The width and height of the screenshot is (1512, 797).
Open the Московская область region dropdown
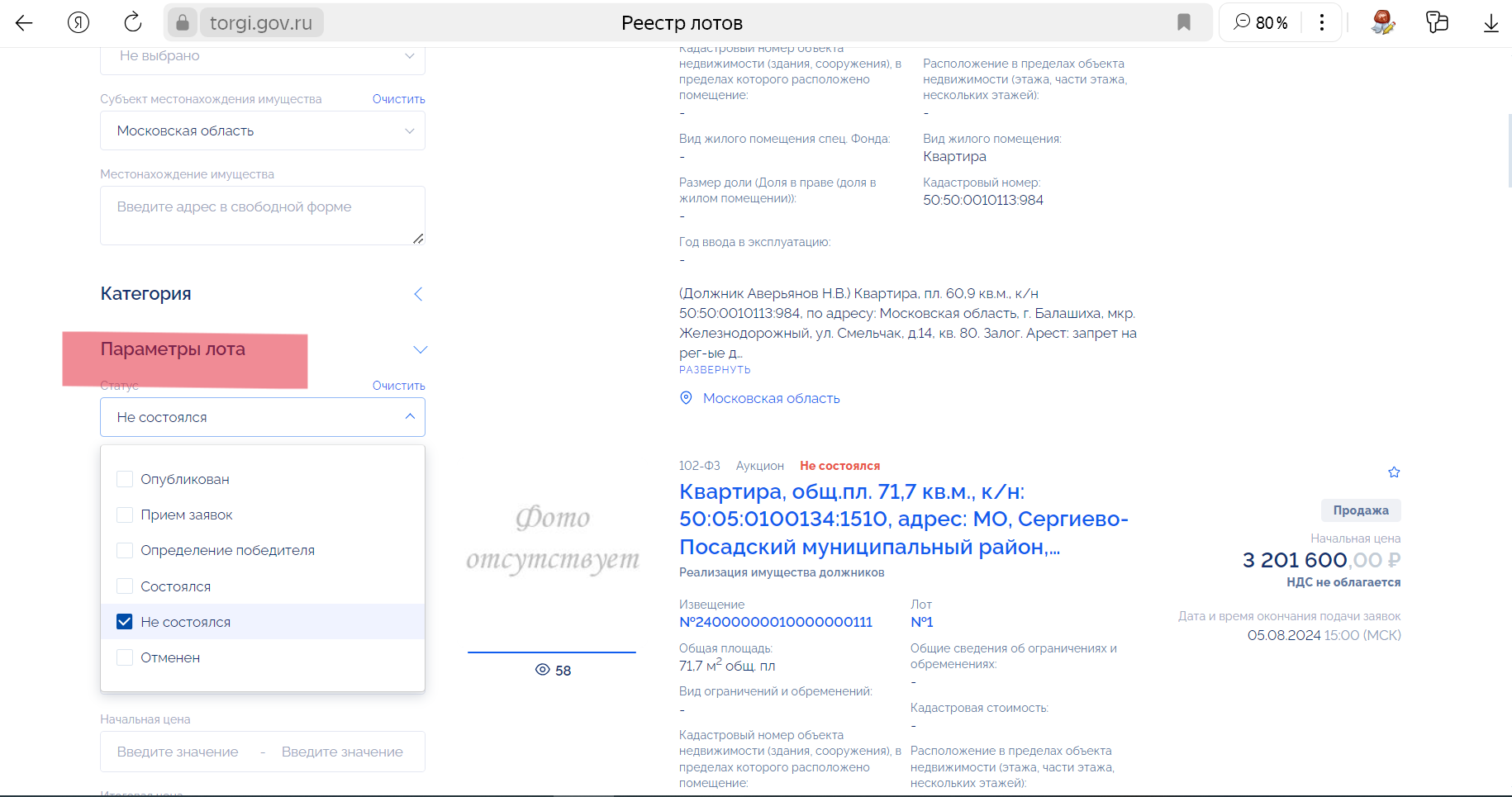tap(263, 130)
